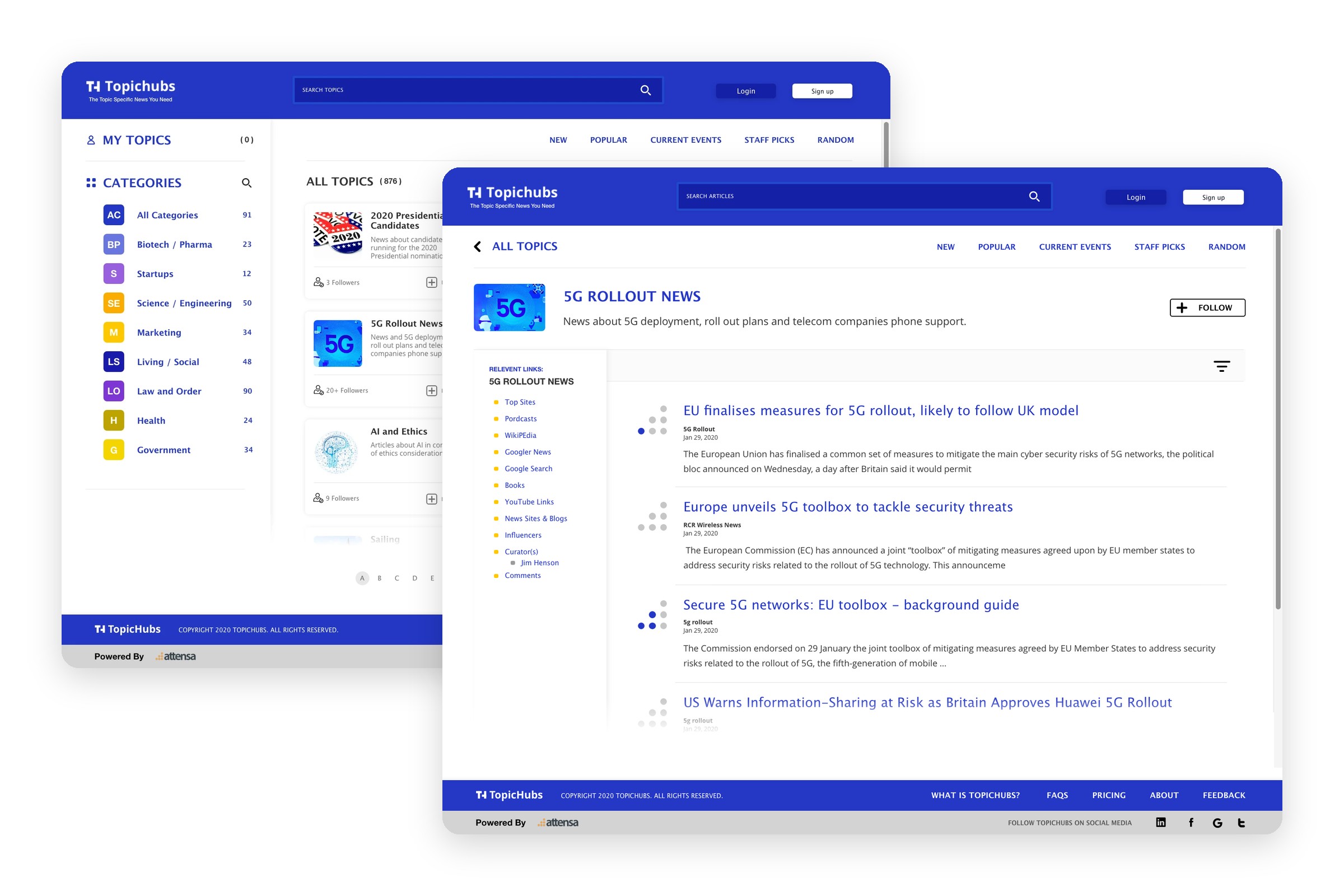Click search magnifier in Search Articles bar
This screenshot has width=1344, height=896.
1034,197
